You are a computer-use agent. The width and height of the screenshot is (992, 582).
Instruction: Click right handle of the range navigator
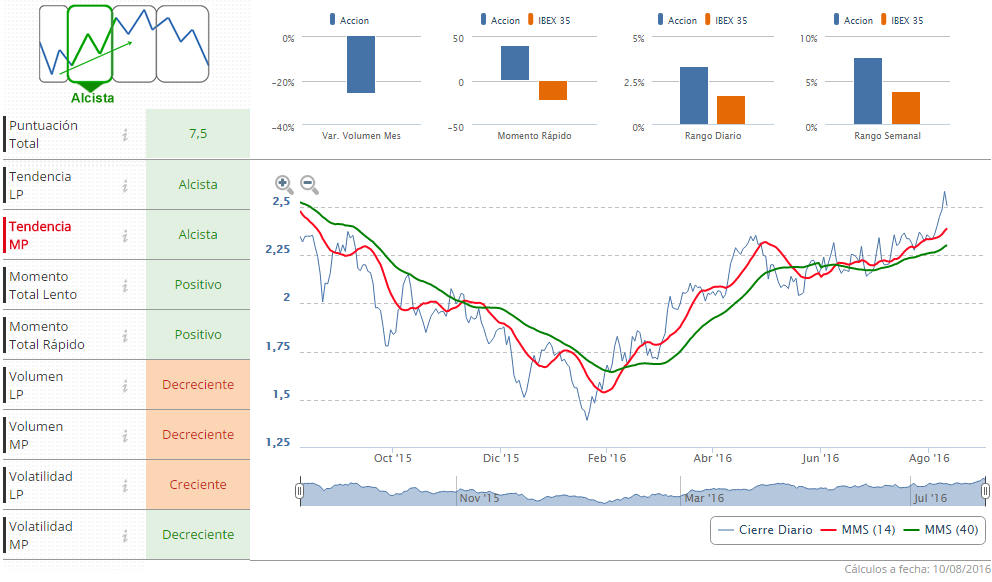point(985,491)
